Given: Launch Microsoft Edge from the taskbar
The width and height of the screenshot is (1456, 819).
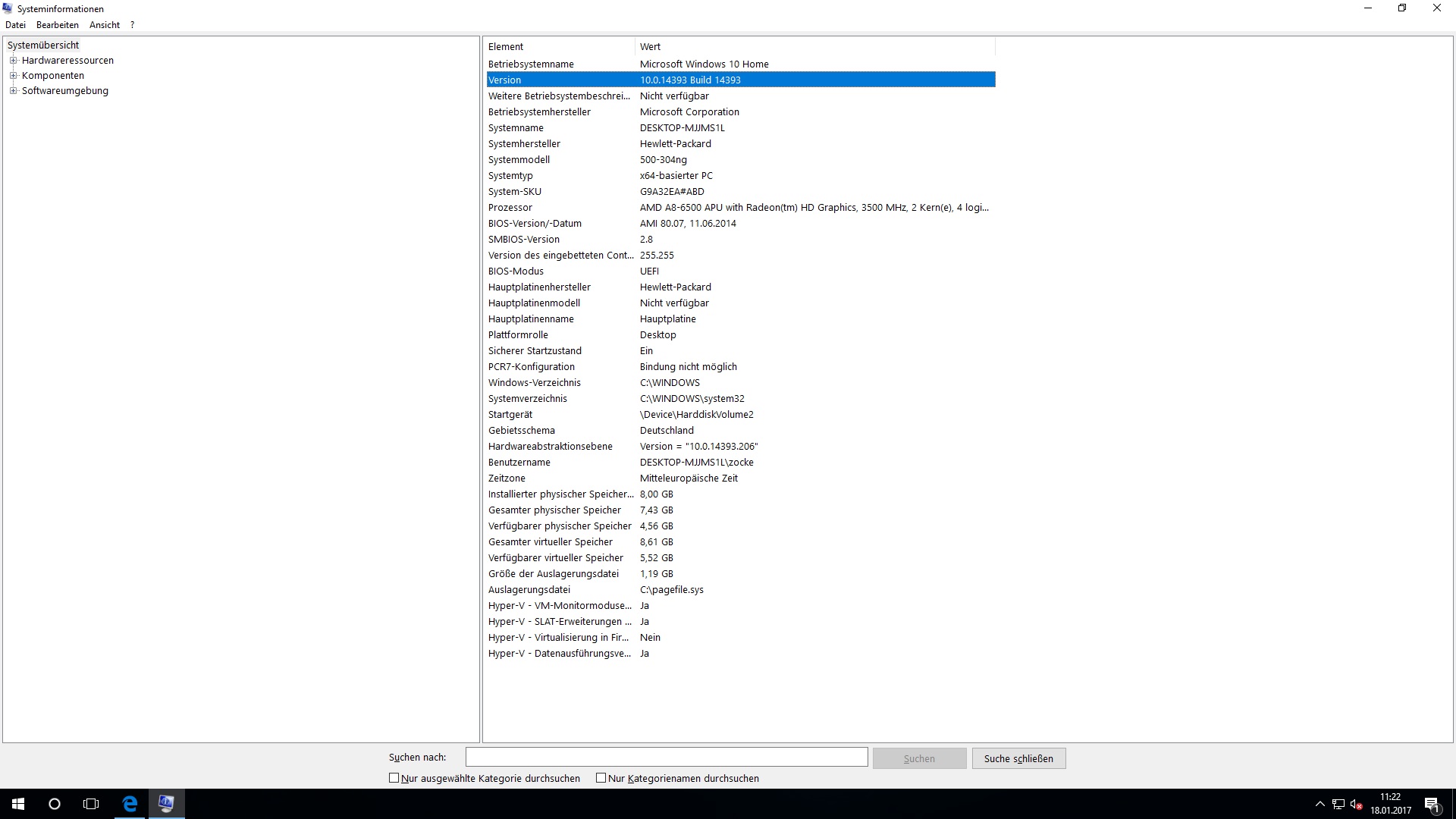Looking at the screenshot, I should (130, 804).
